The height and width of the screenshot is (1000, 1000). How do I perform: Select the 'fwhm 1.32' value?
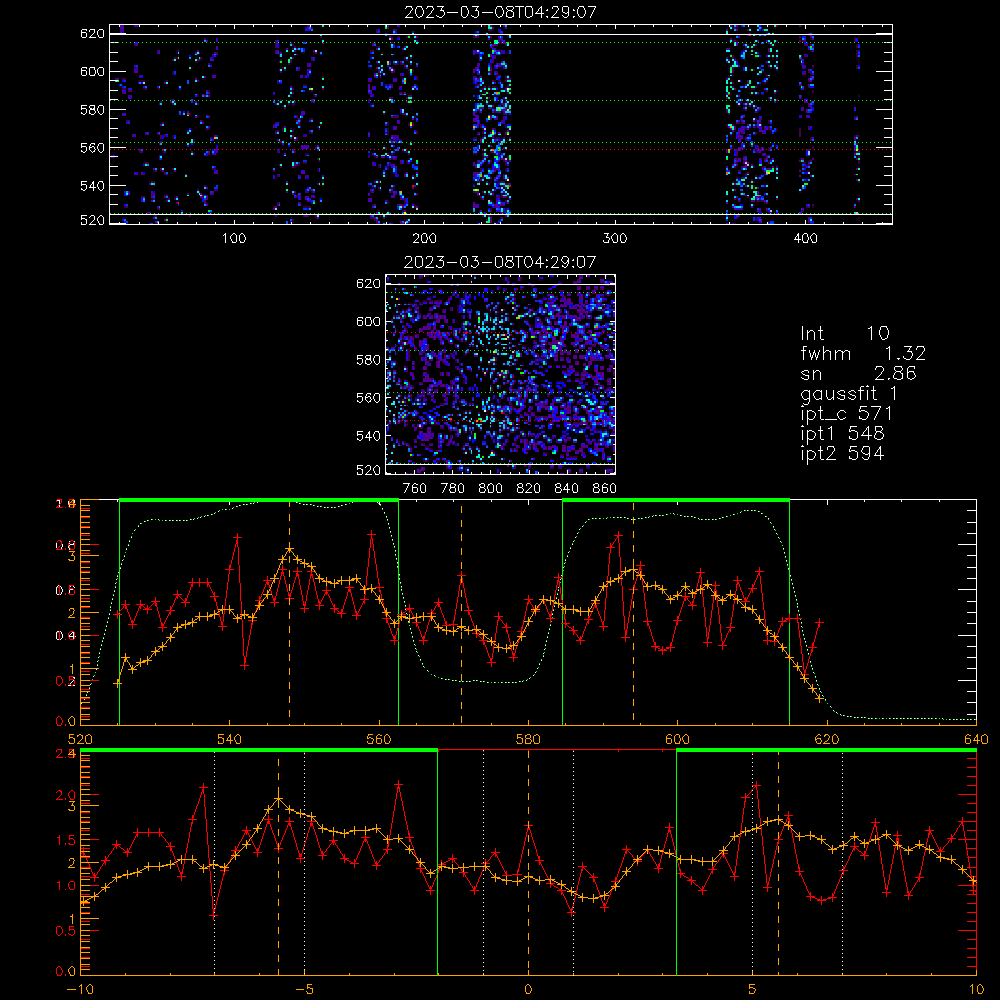pos(863,353)
